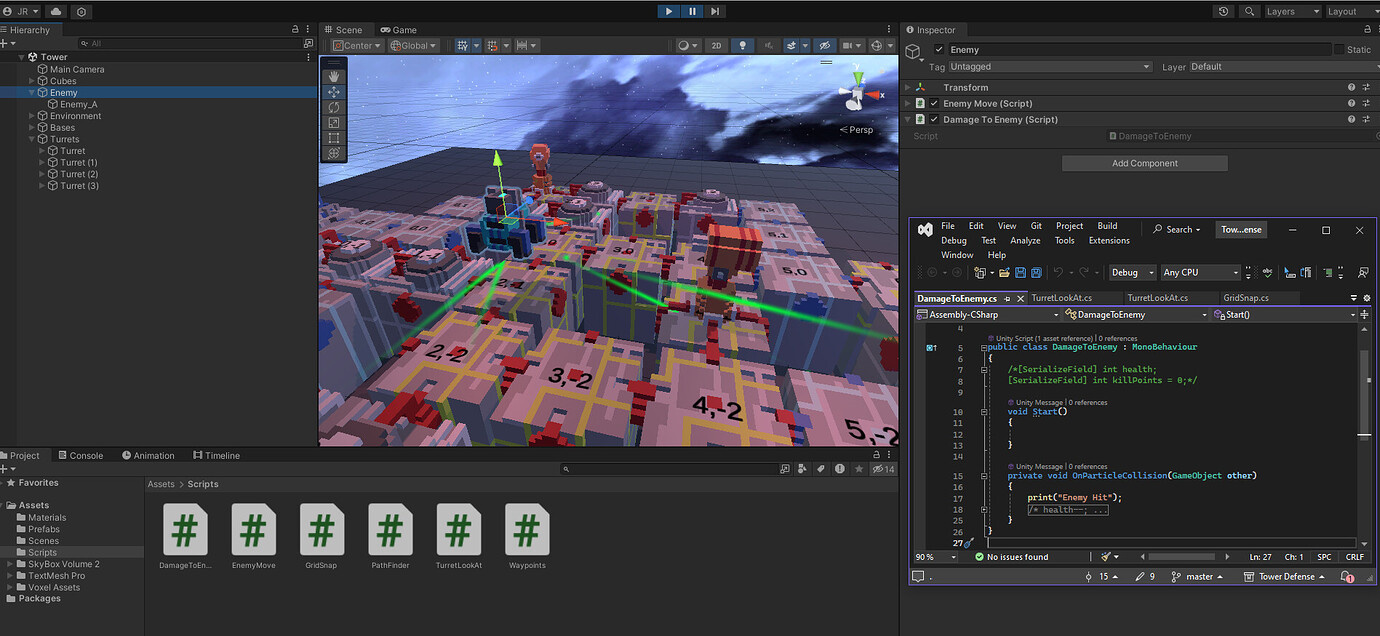Click Save All in Visual Studio toolbar
Screen dimensions: 1380x636
click(1036, 272)
